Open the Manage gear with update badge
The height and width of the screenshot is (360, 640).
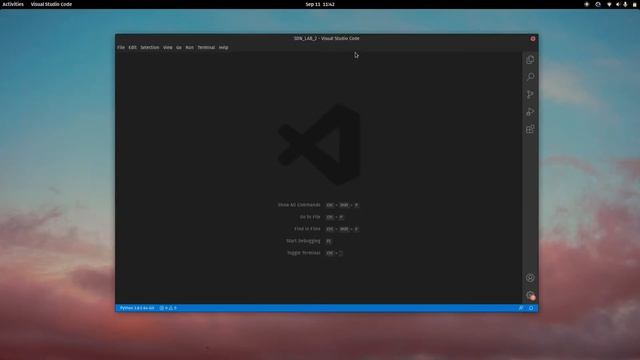click(530, 295)
